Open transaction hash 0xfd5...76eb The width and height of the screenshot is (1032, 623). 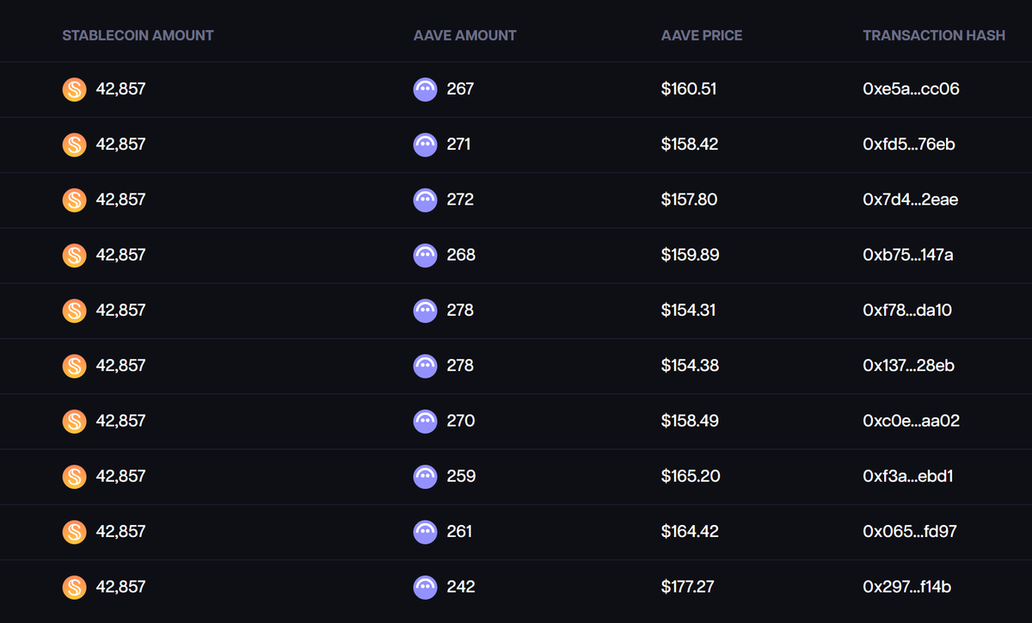[909, 144]
